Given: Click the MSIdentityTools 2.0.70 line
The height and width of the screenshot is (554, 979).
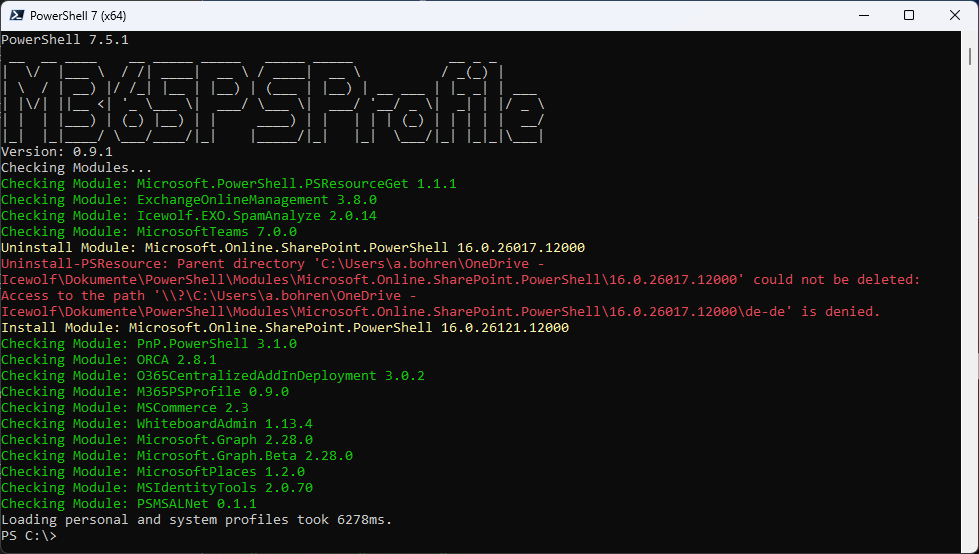Looking at the screenshot, I should click(x=157, y=487).
